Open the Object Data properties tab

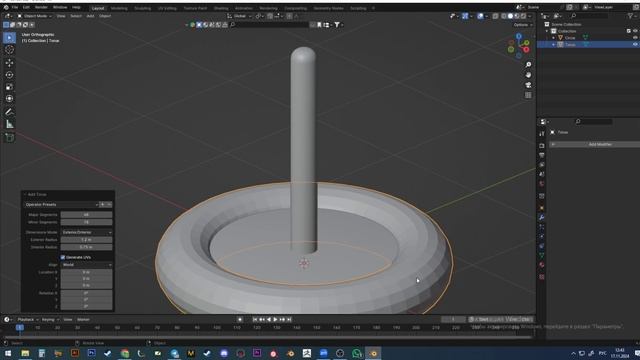coord(542,256)
